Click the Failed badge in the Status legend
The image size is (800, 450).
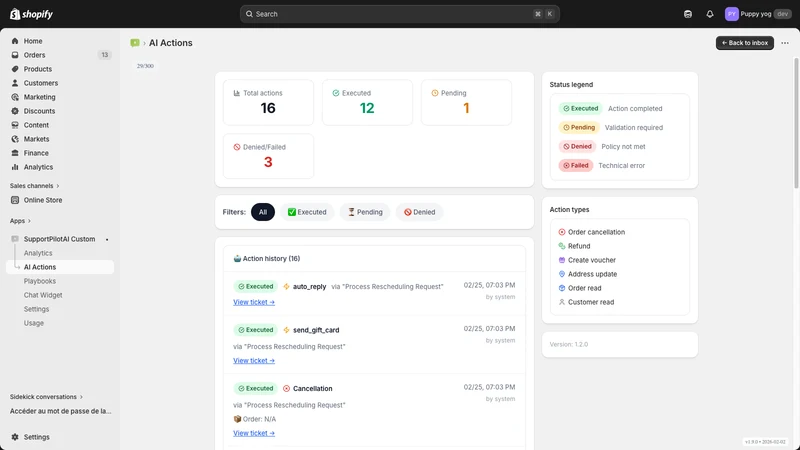click(576, 165)
